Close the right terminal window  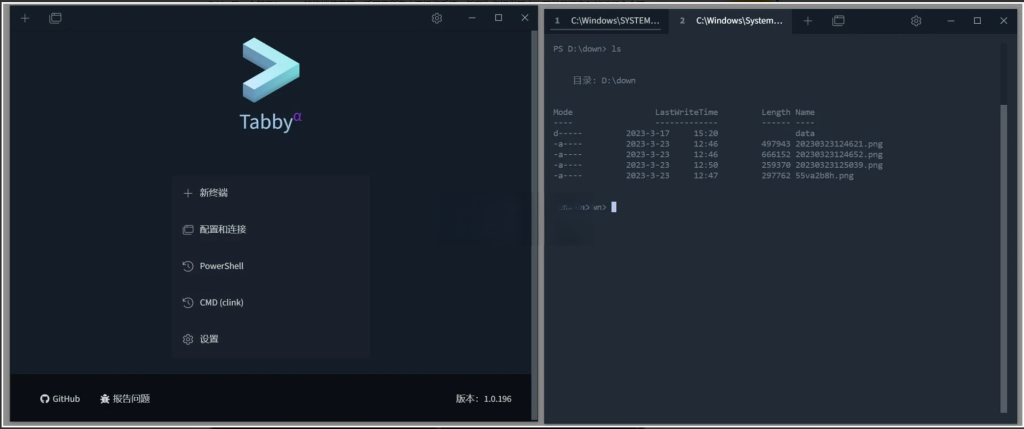tap(1004, 21)
